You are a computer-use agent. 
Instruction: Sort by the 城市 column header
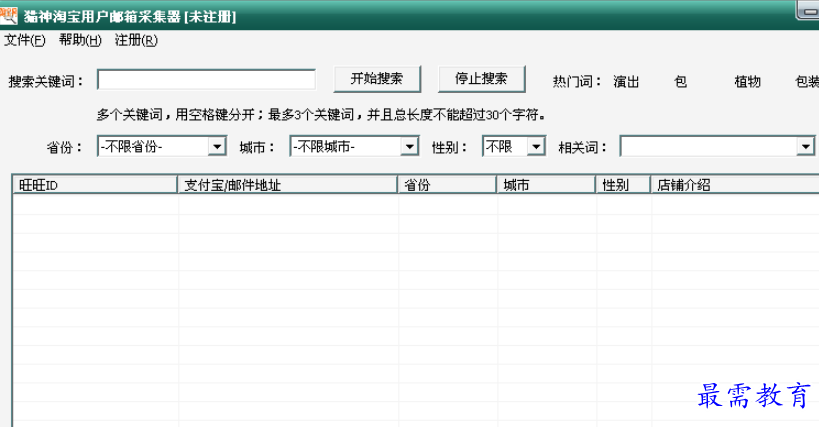point(546,185)
